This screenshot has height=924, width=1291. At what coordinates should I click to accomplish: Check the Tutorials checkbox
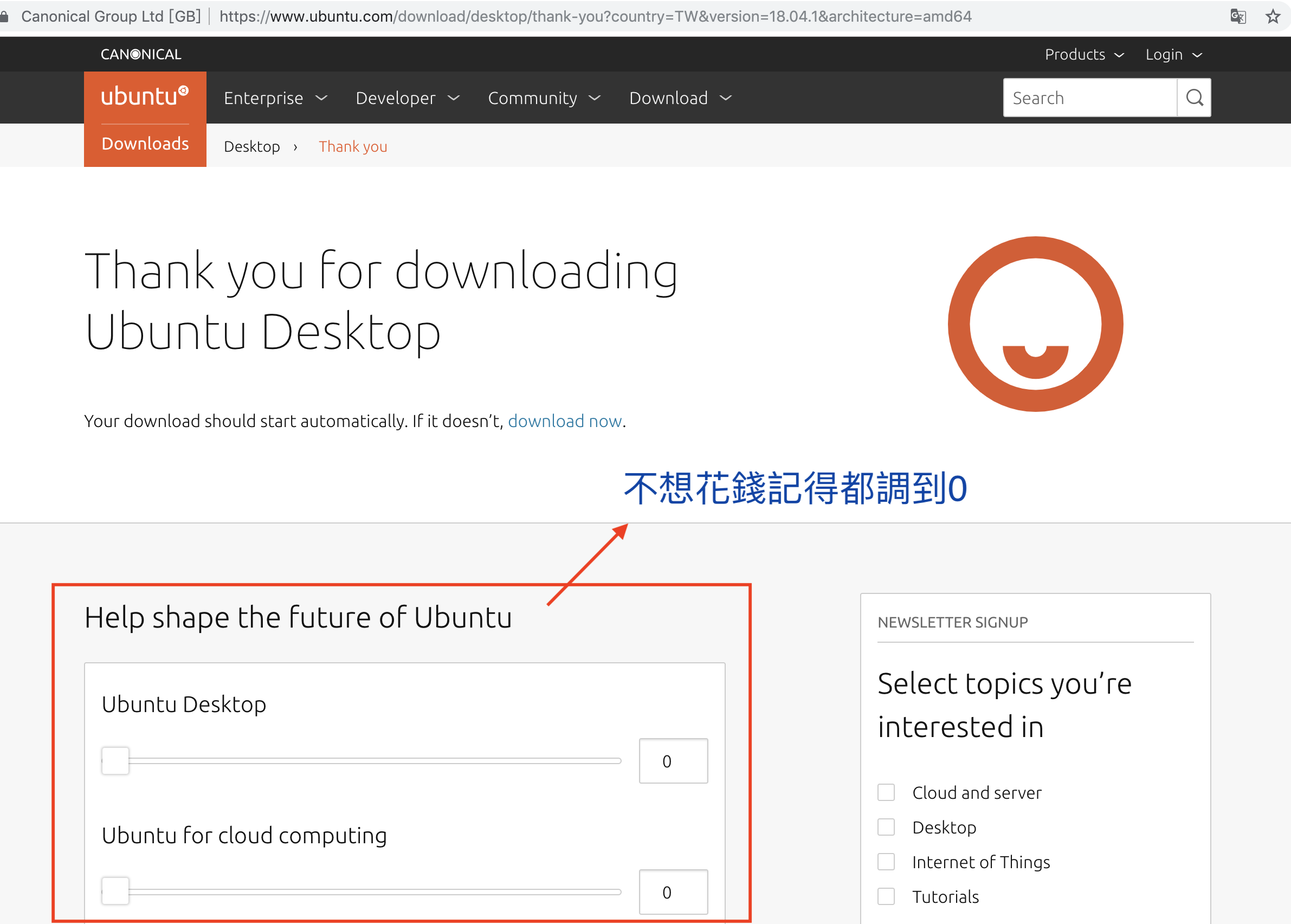[886, 896]
